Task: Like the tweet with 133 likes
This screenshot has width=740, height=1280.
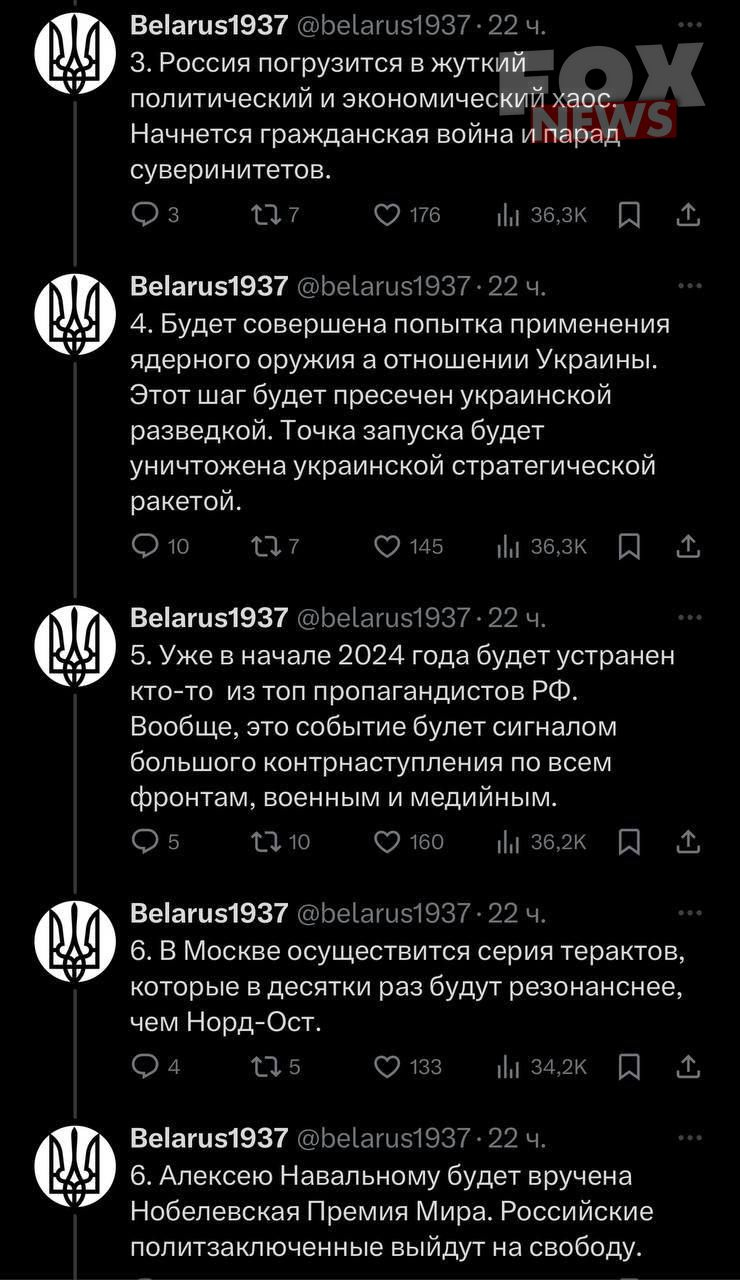Action: (408, 1067)
